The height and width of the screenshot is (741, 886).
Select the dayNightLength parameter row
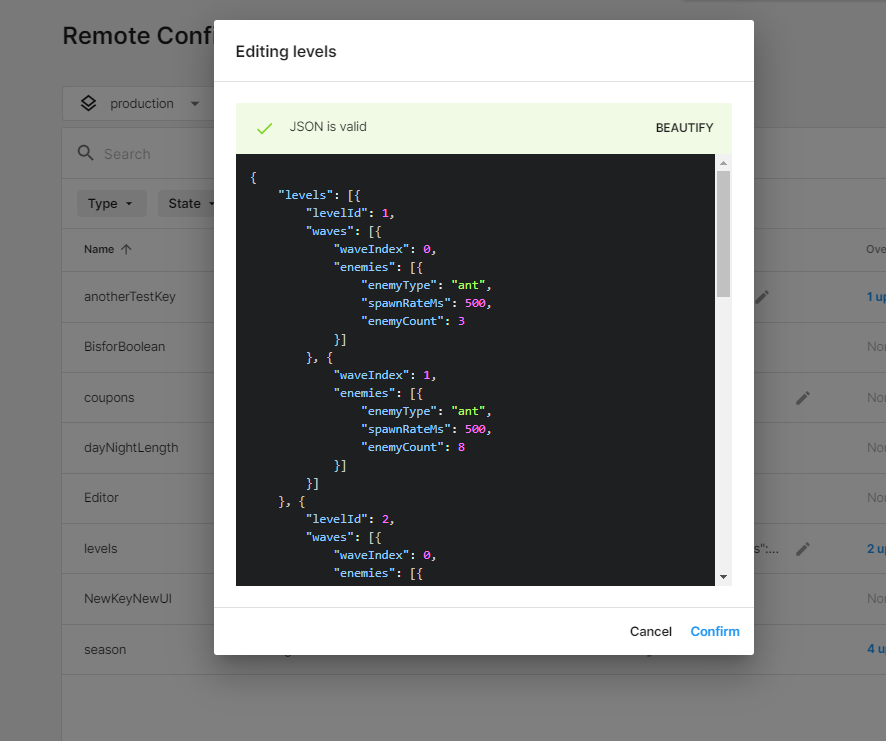coord(132,448)
